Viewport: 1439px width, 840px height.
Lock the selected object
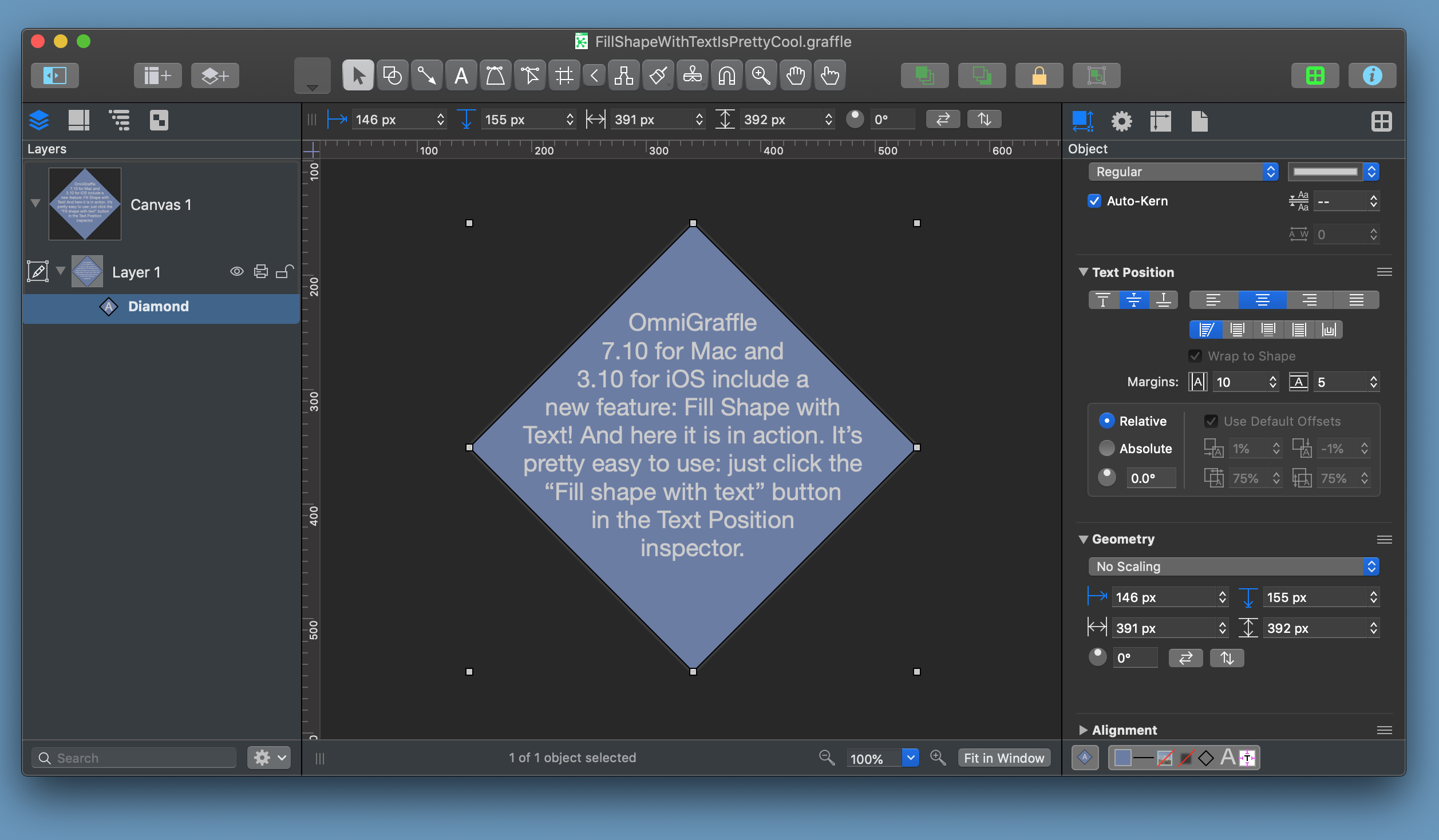[1039, 76]
